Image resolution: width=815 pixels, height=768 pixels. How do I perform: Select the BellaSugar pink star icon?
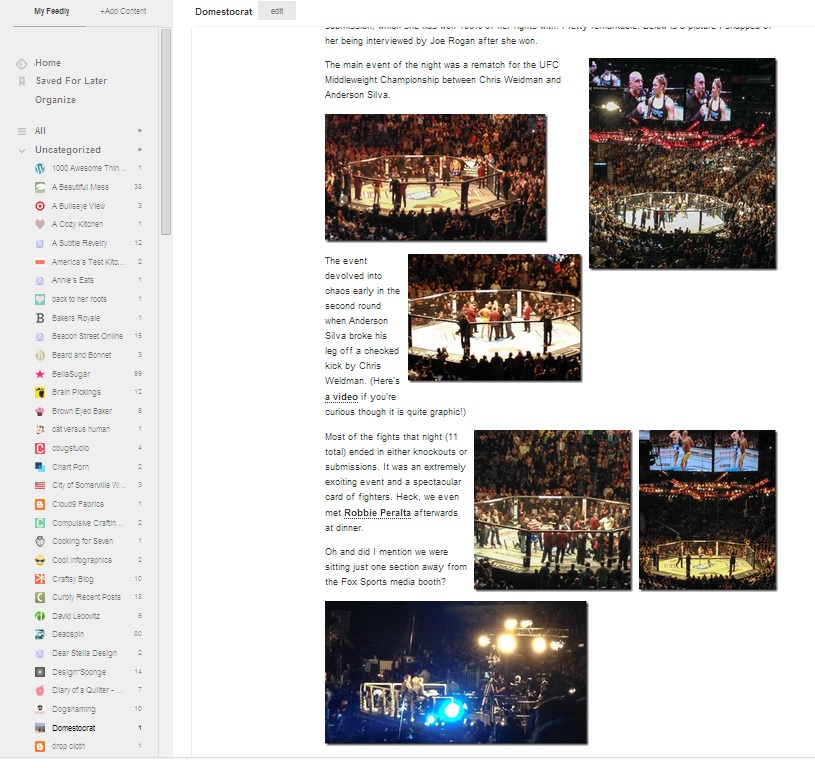(39, 374)
